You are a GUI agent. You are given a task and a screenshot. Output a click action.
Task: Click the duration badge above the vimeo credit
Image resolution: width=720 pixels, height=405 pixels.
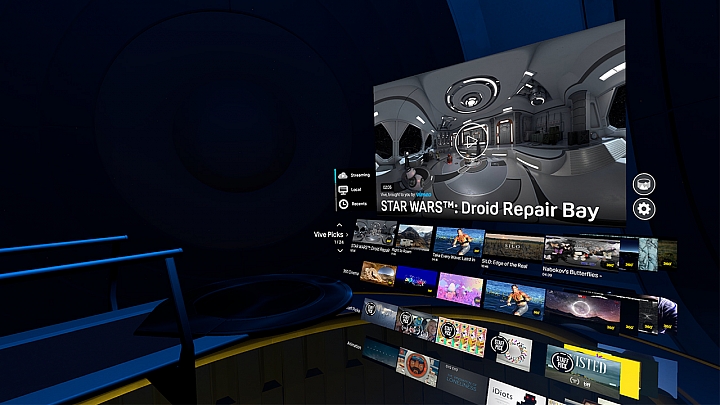pyautogui.click(x=387, y=187)
